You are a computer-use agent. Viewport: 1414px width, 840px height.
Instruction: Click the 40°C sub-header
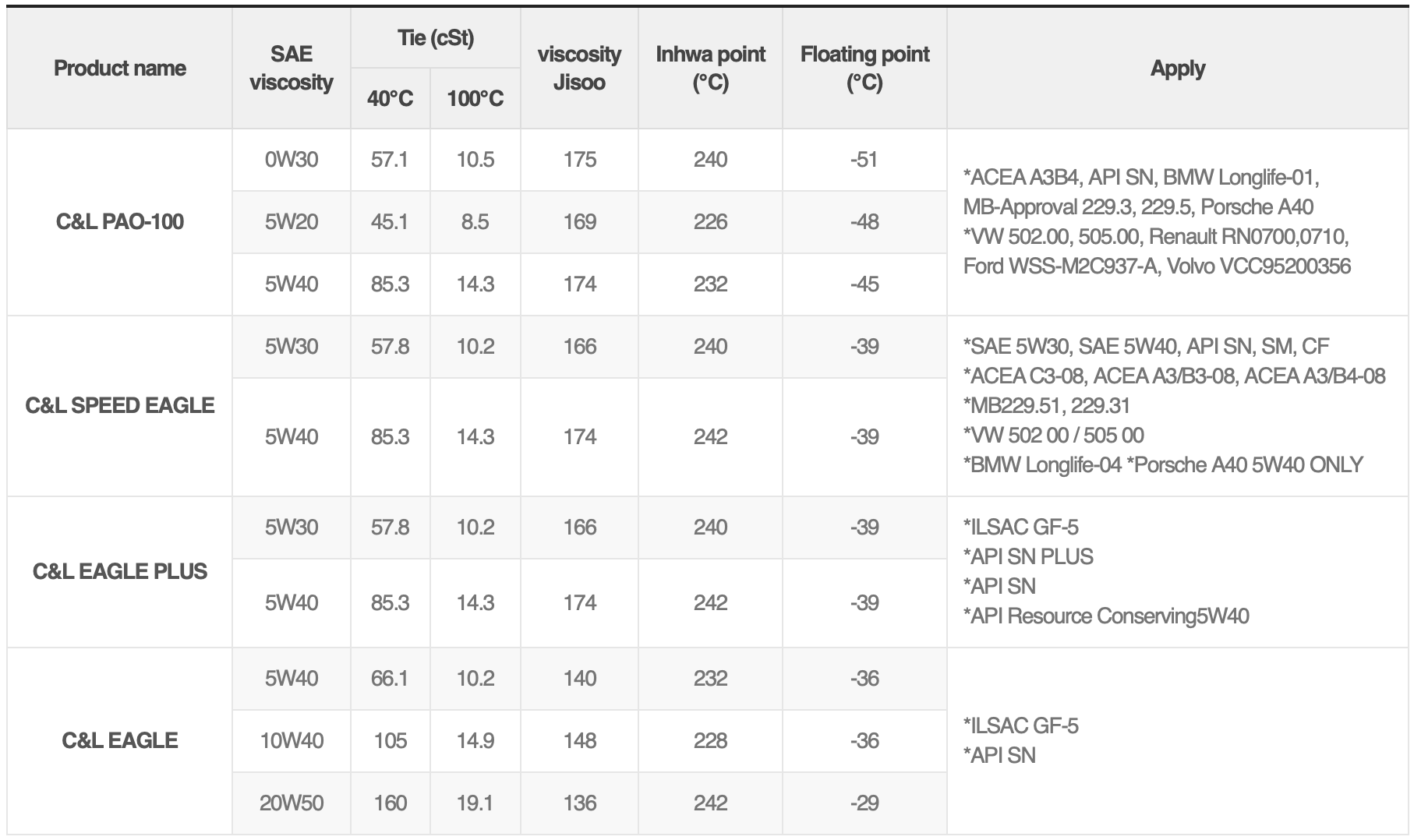tap(391, 98)
